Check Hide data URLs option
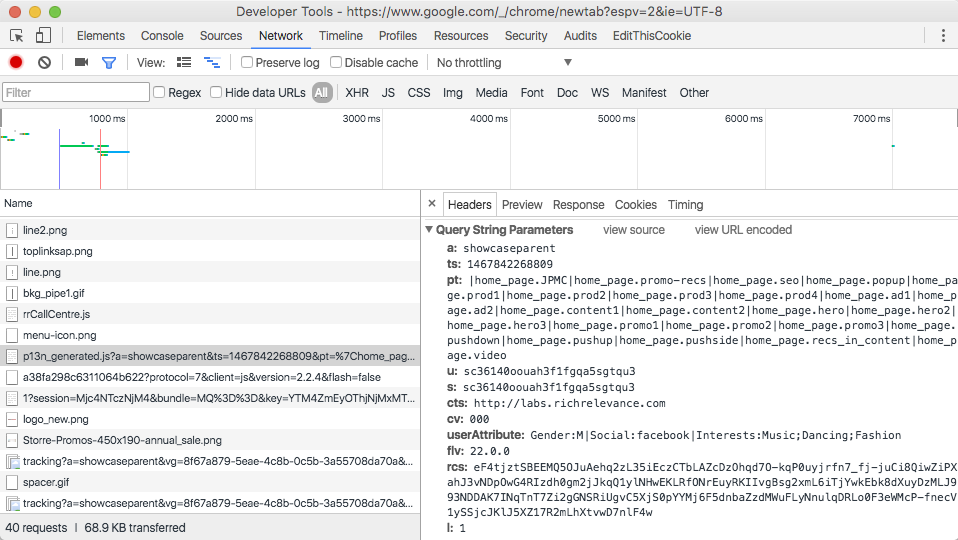958x540 pixels. (216, 92)
